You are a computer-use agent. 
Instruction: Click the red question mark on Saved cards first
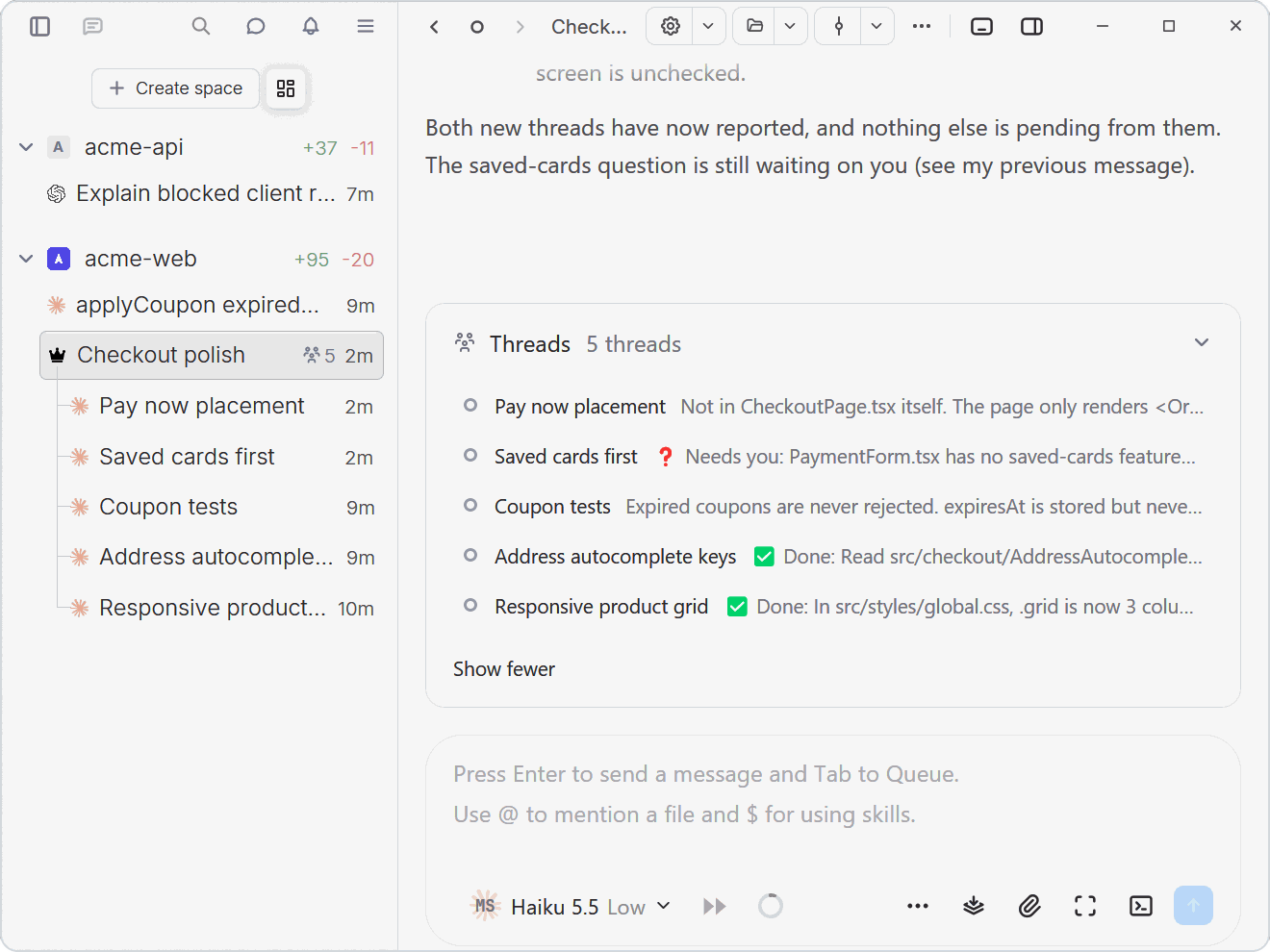665,457
